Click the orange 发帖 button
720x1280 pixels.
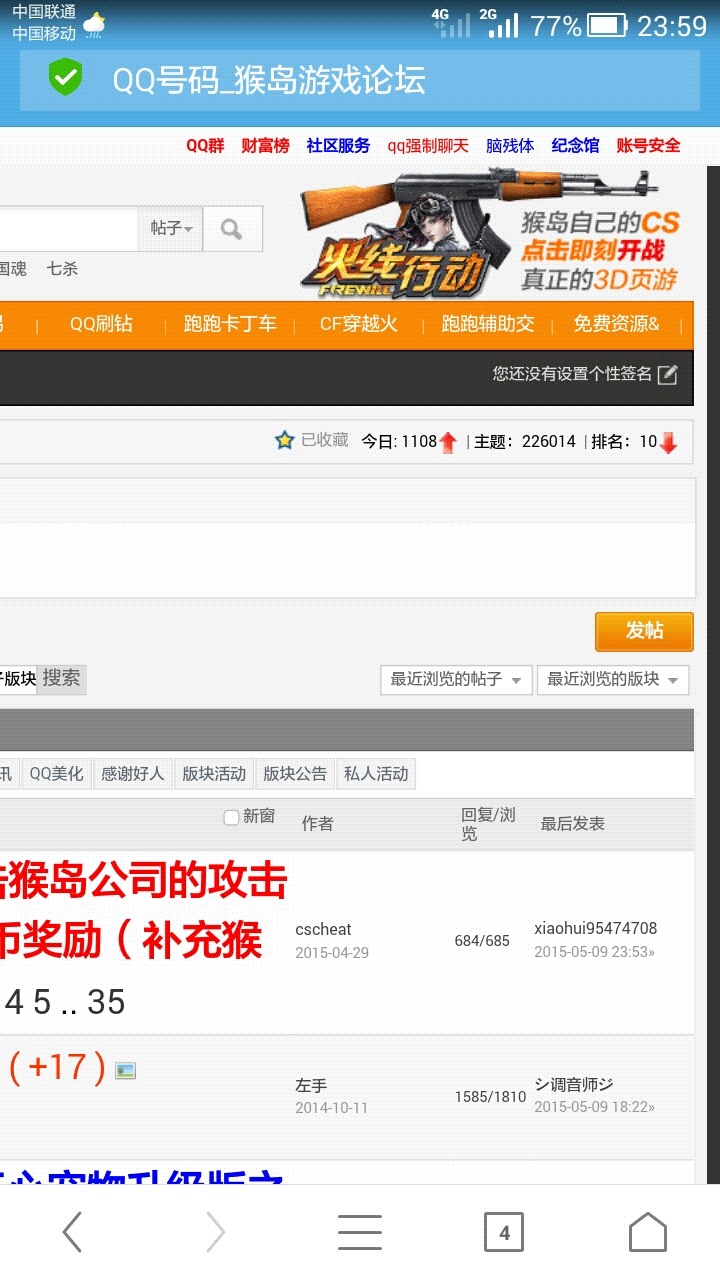pos(644,631)
